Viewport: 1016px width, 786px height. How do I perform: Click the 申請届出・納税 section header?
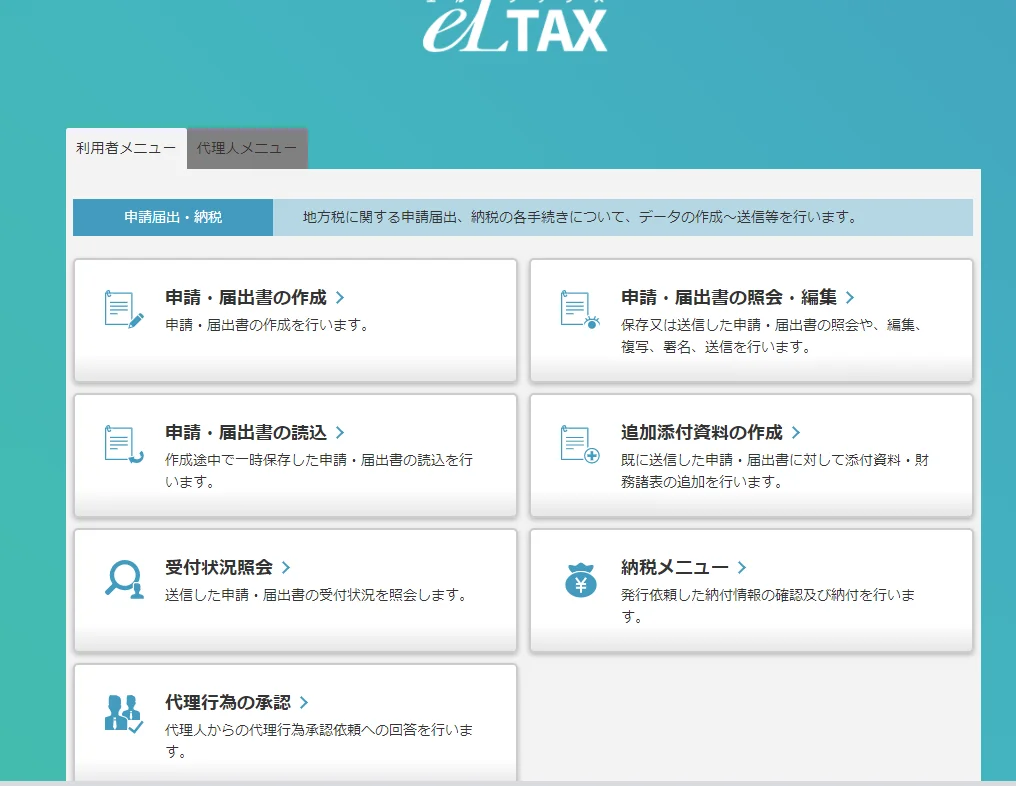(173, 217)
